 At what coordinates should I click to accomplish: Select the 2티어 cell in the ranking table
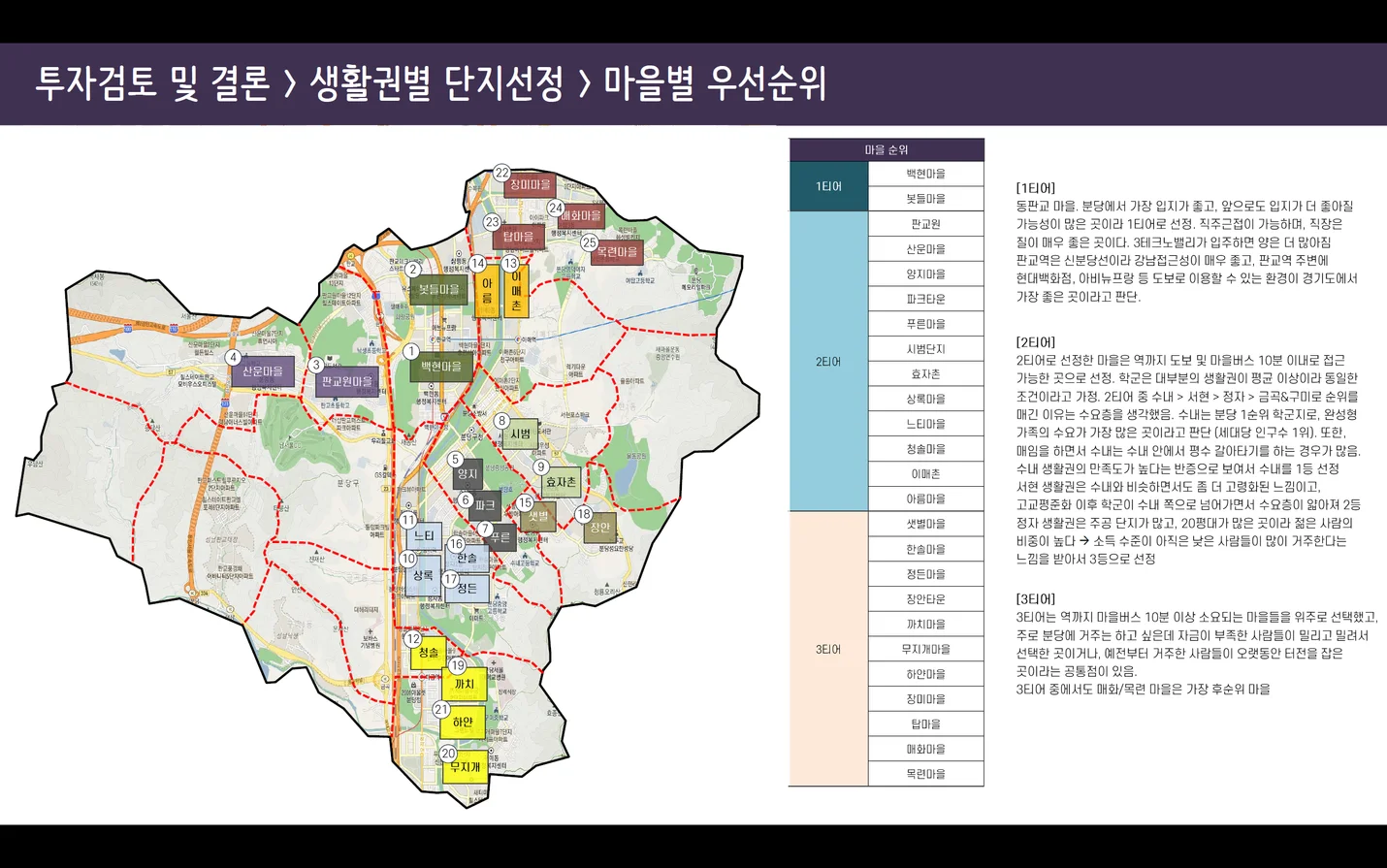(x=828, y=362)
